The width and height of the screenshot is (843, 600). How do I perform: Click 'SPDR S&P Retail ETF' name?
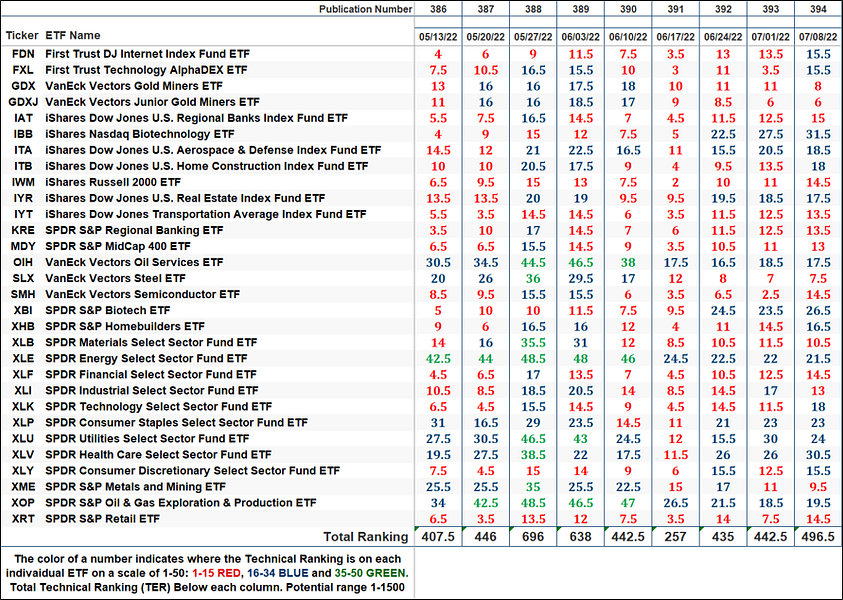tap(103, 519)
